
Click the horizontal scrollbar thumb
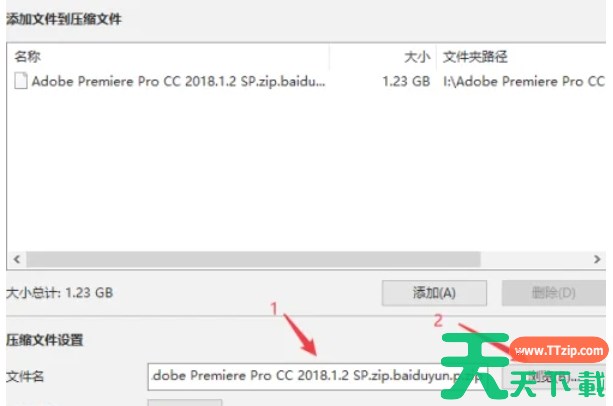pos(253,259)
